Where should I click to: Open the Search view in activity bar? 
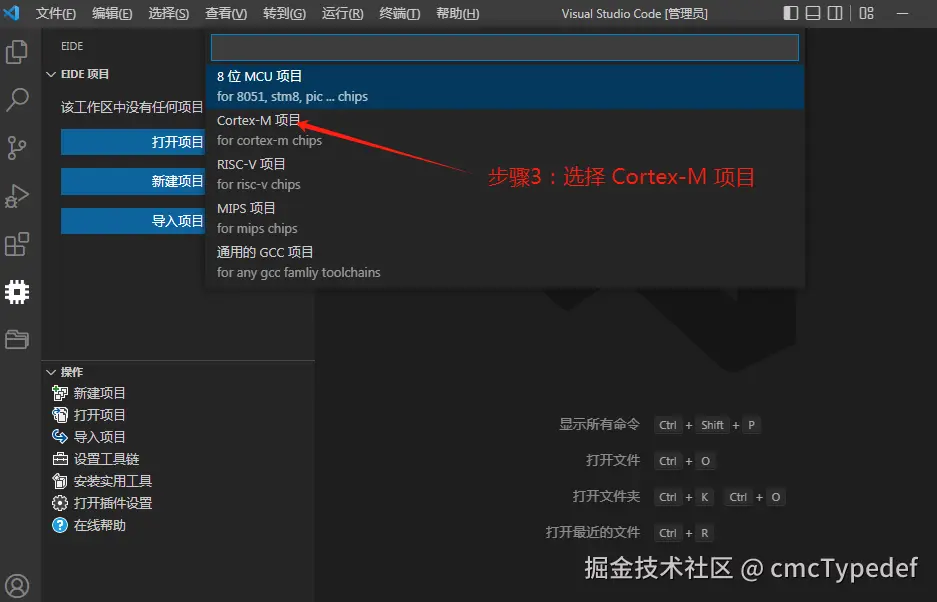coord(17,100)
